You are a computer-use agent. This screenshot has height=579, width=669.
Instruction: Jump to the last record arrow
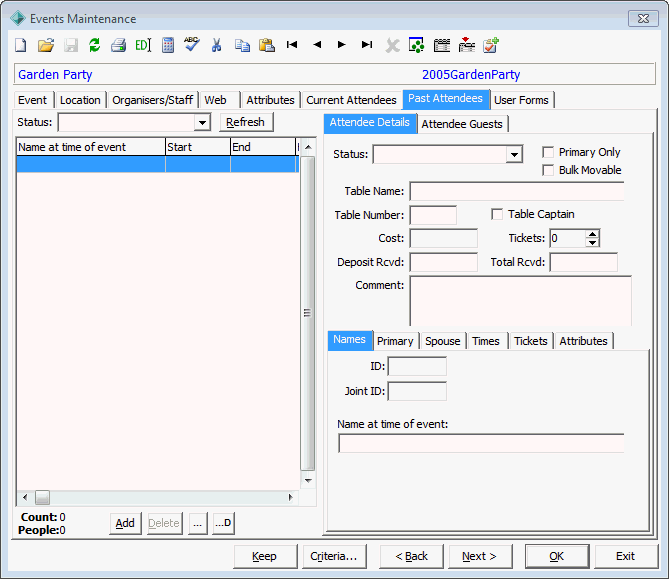click(x=367, y=44)
